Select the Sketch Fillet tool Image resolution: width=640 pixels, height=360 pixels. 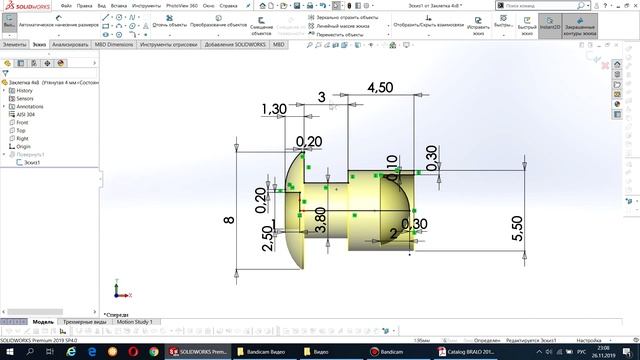[x=132, y=35]
